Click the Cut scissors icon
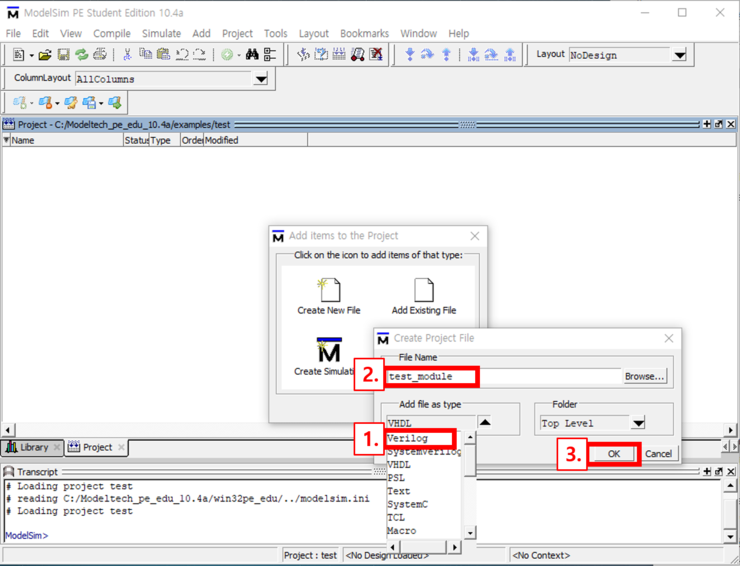This screenshot has width=740, height=566. point(127,55)
